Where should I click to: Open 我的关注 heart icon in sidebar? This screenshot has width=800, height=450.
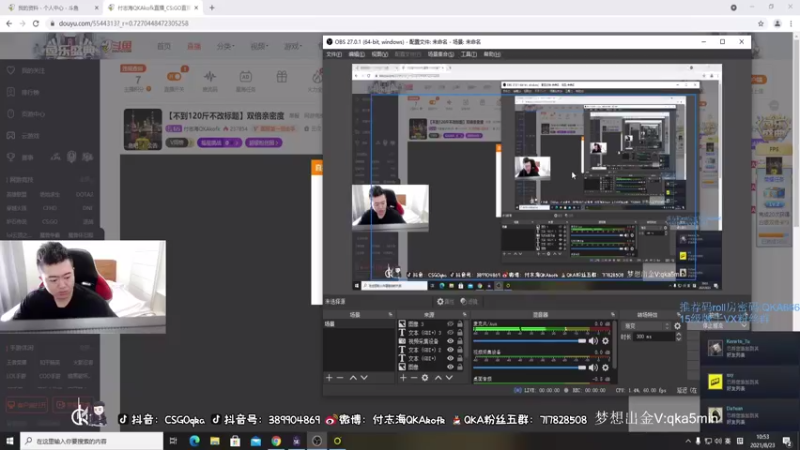pyautogui.click(x=11, y=70)
